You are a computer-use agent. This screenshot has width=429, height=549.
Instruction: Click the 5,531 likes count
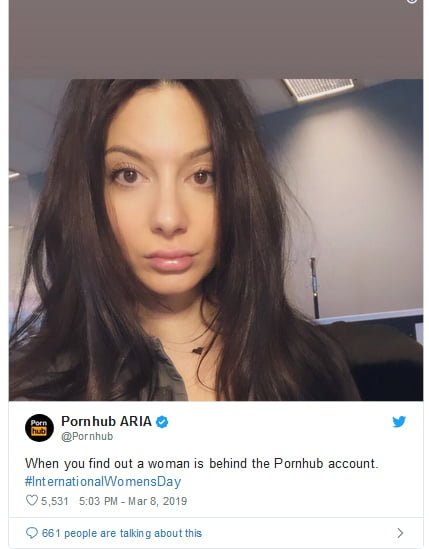[55, 501]
